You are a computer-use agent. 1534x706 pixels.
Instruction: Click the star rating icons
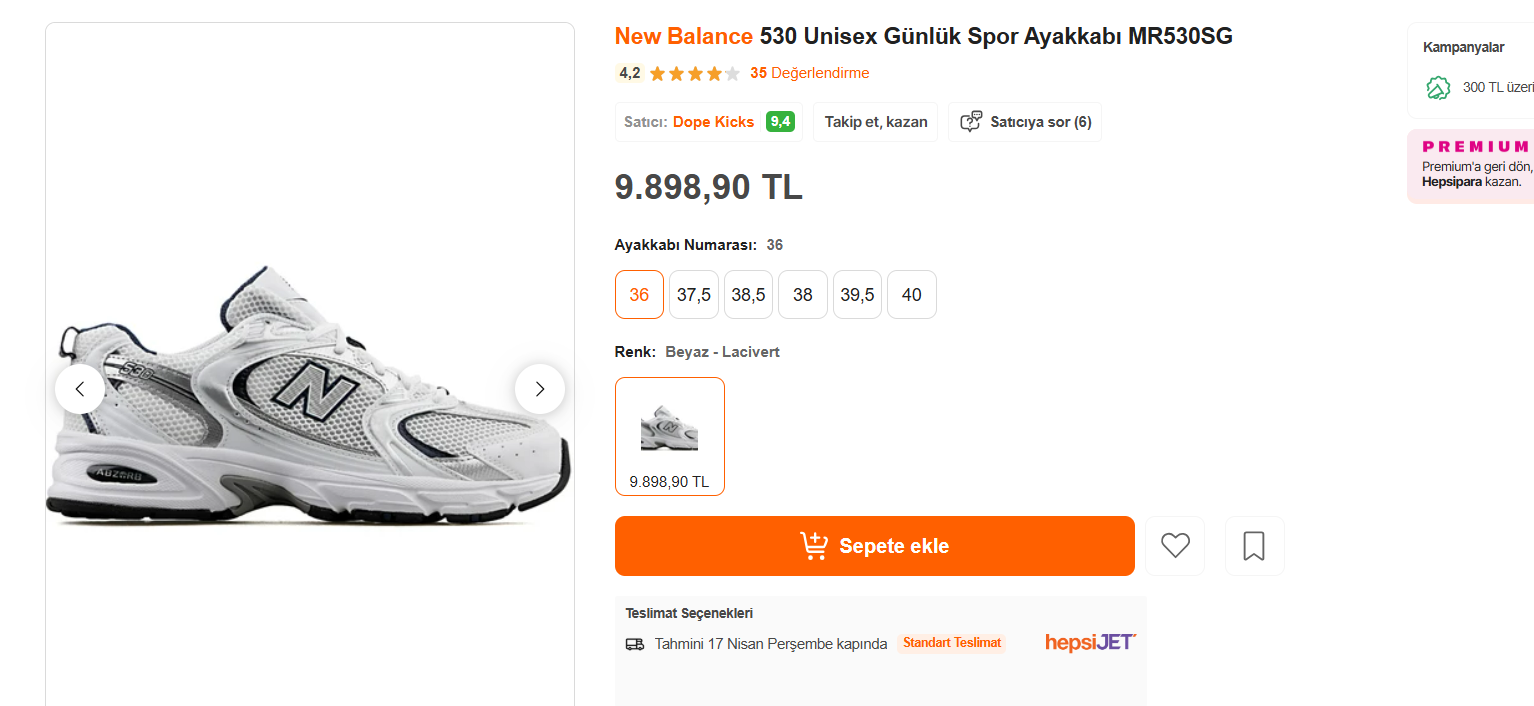pos(694,73)
